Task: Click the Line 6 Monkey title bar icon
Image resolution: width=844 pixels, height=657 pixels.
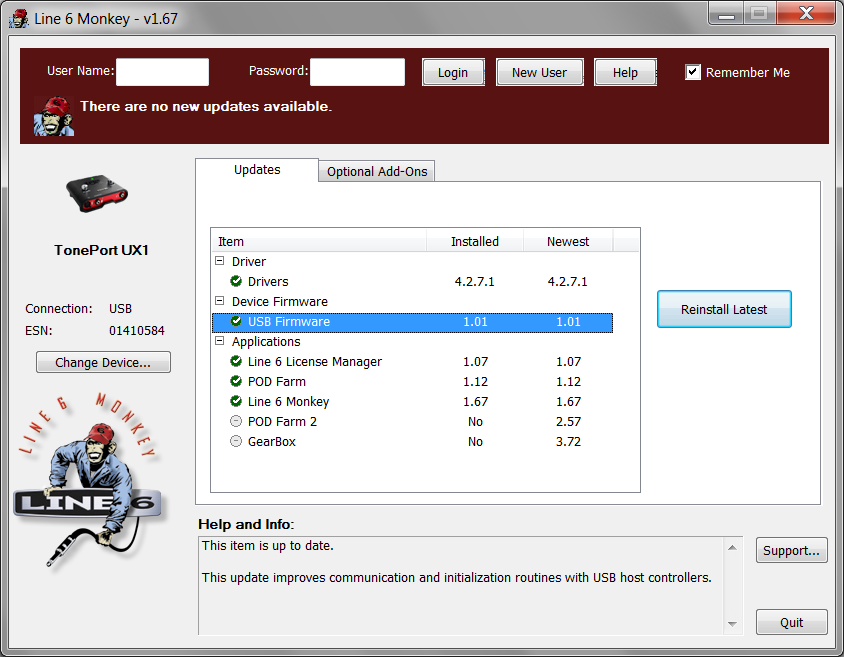Action: [x=19, y=18]
